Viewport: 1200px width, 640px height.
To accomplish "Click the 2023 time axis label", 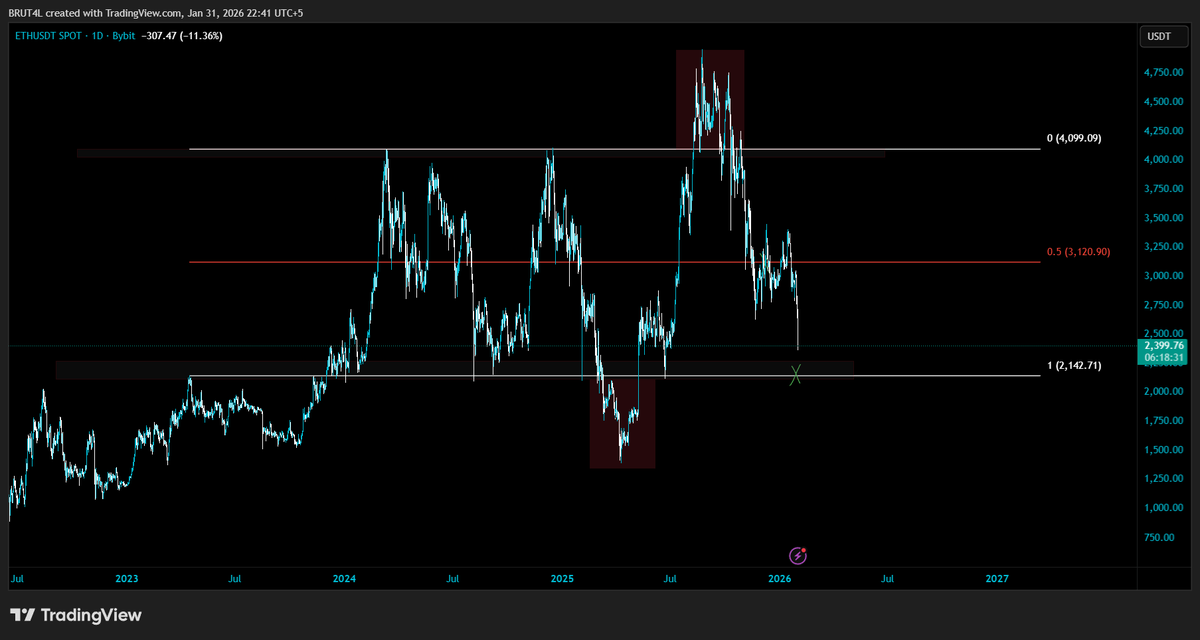I will point(127,578).
